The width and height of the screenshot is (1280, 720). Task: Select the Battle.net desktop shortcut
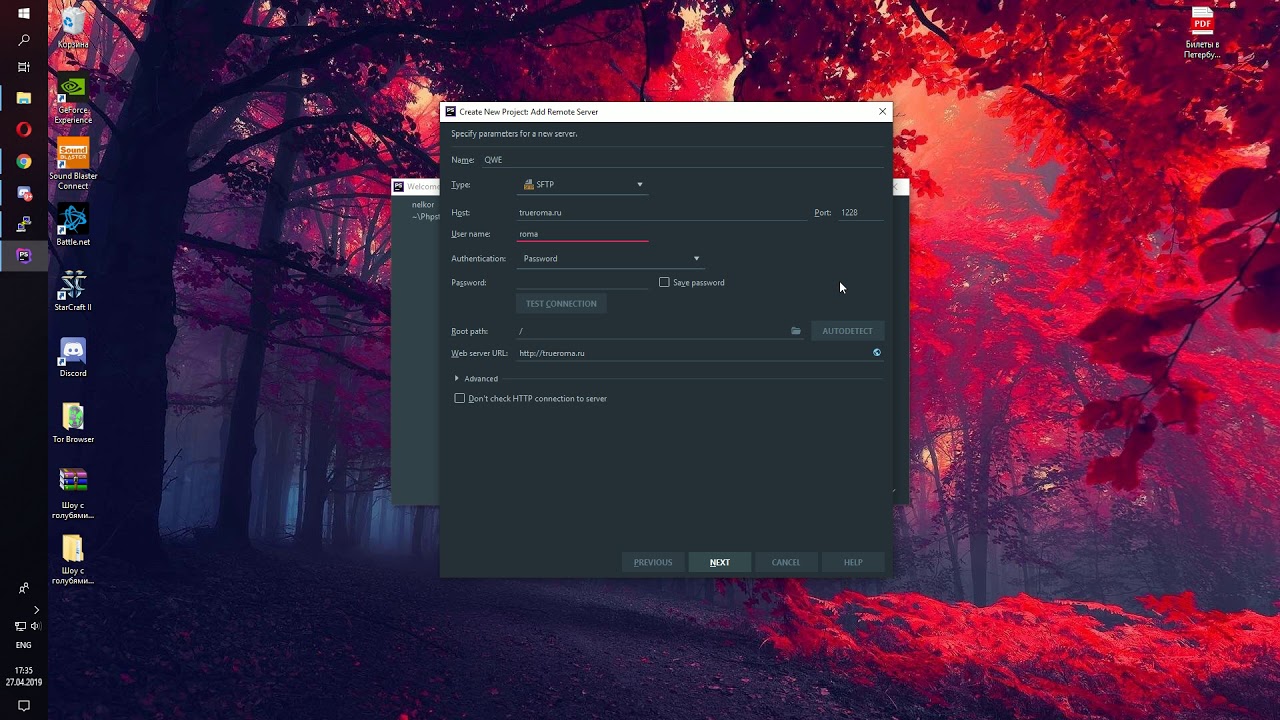[x=73, y=225]
